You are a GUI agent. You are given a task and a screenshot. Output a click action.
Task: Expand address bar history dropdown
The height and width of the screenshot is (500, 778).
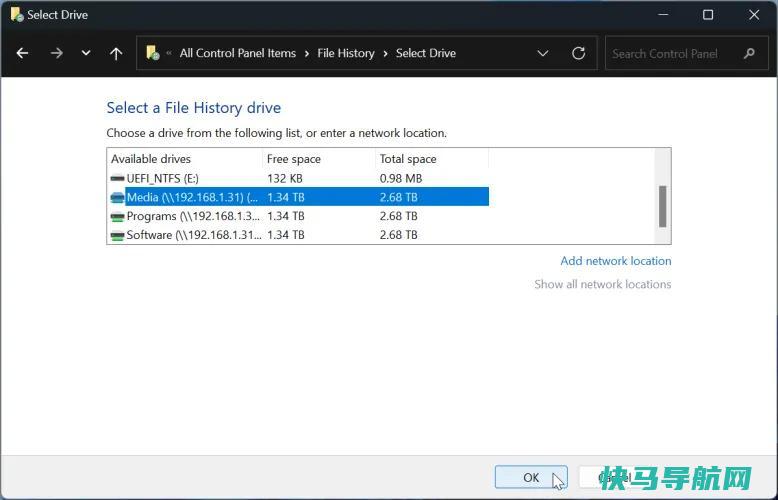tap(543, 53)
